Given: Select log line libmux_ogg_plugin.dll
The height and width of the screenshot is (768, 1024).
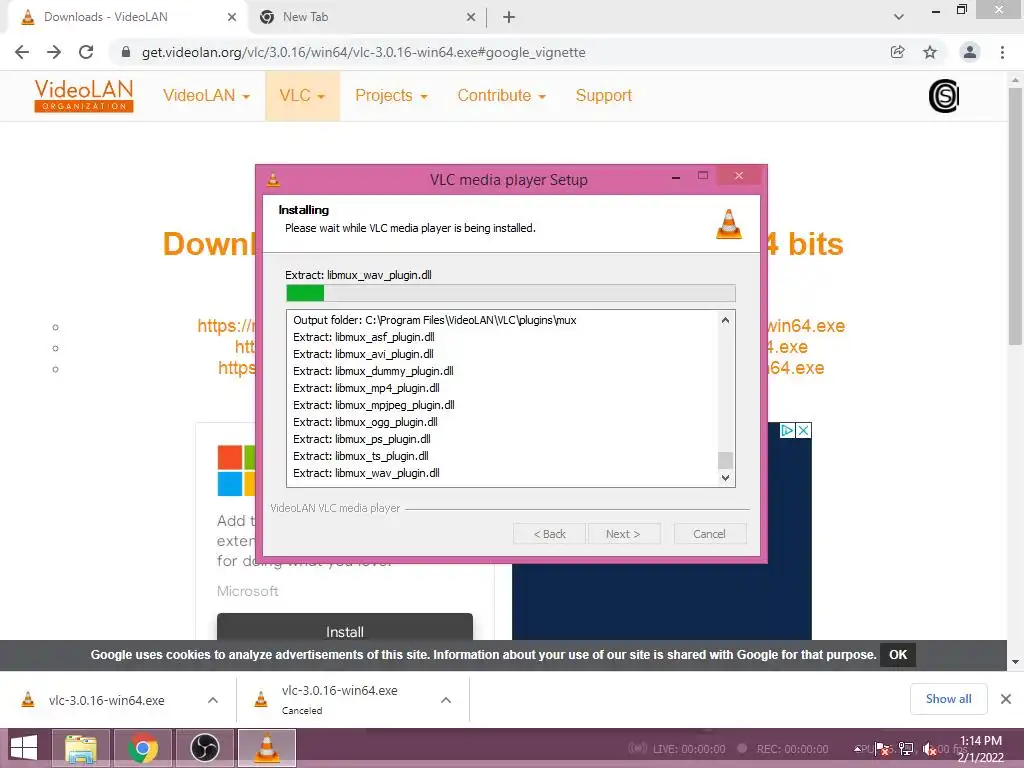Looking at the screenshot, I should (x=365, y=422).
